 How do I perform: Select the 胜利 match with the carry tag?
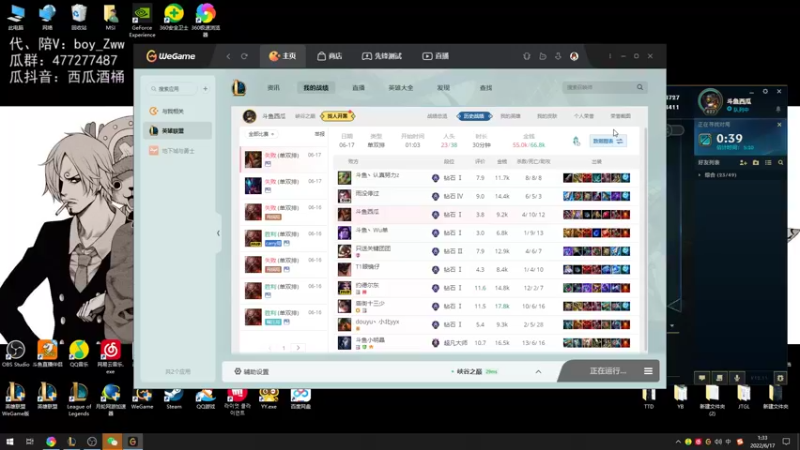[284, 238]
